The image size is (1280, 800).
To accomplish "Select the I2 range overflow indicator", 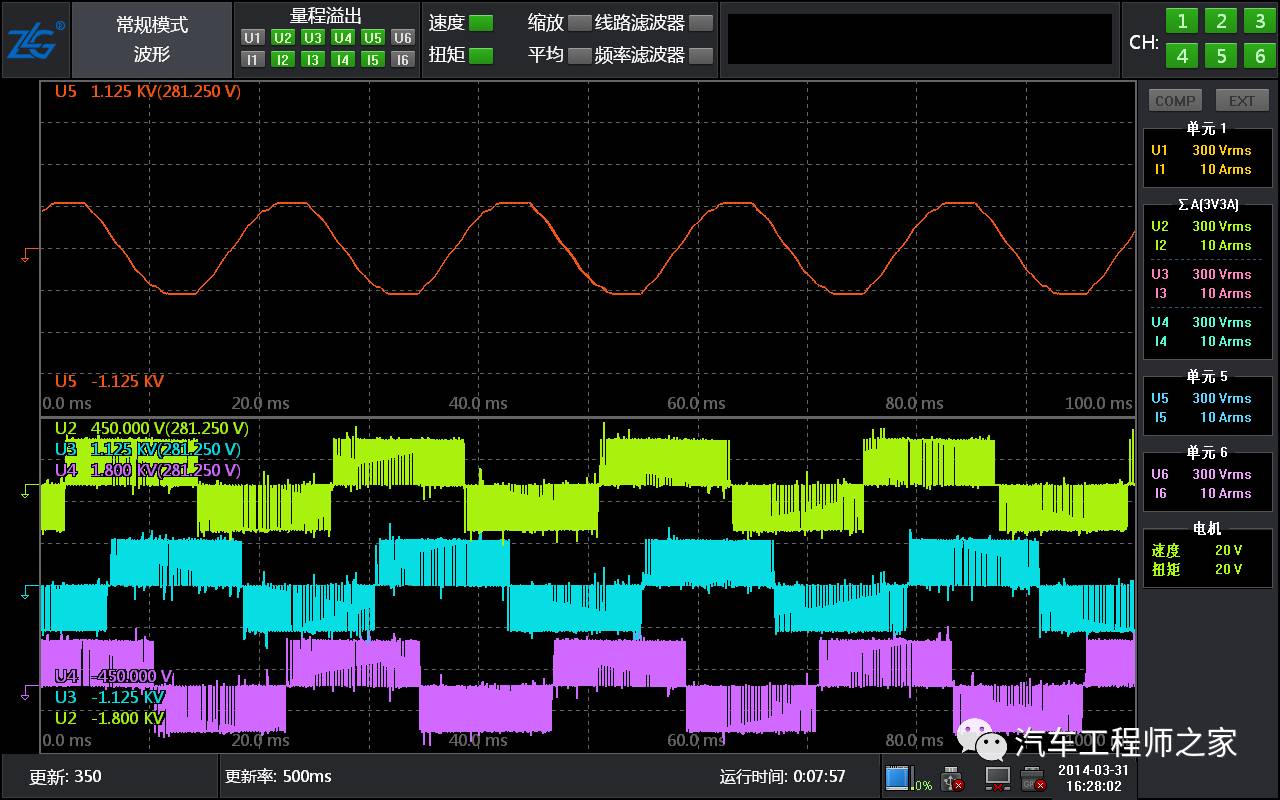I will (x=283, y=59).
